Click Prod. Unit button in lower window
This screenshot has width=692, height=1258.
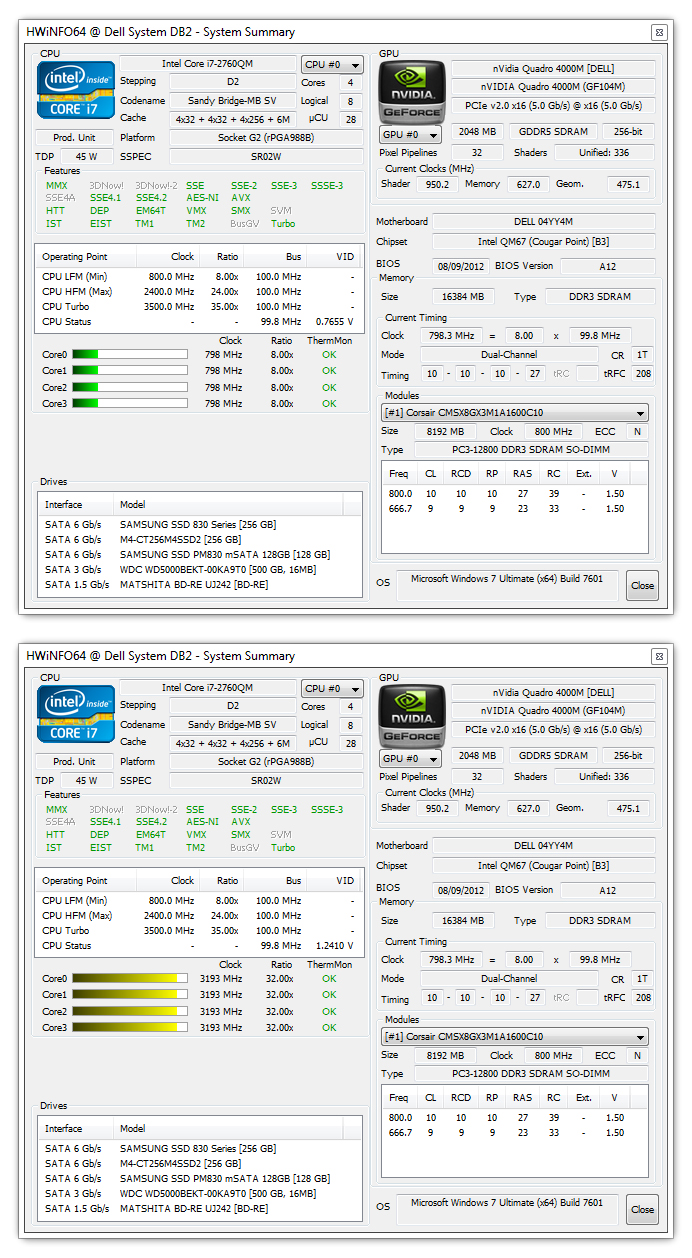click(75, 761)
